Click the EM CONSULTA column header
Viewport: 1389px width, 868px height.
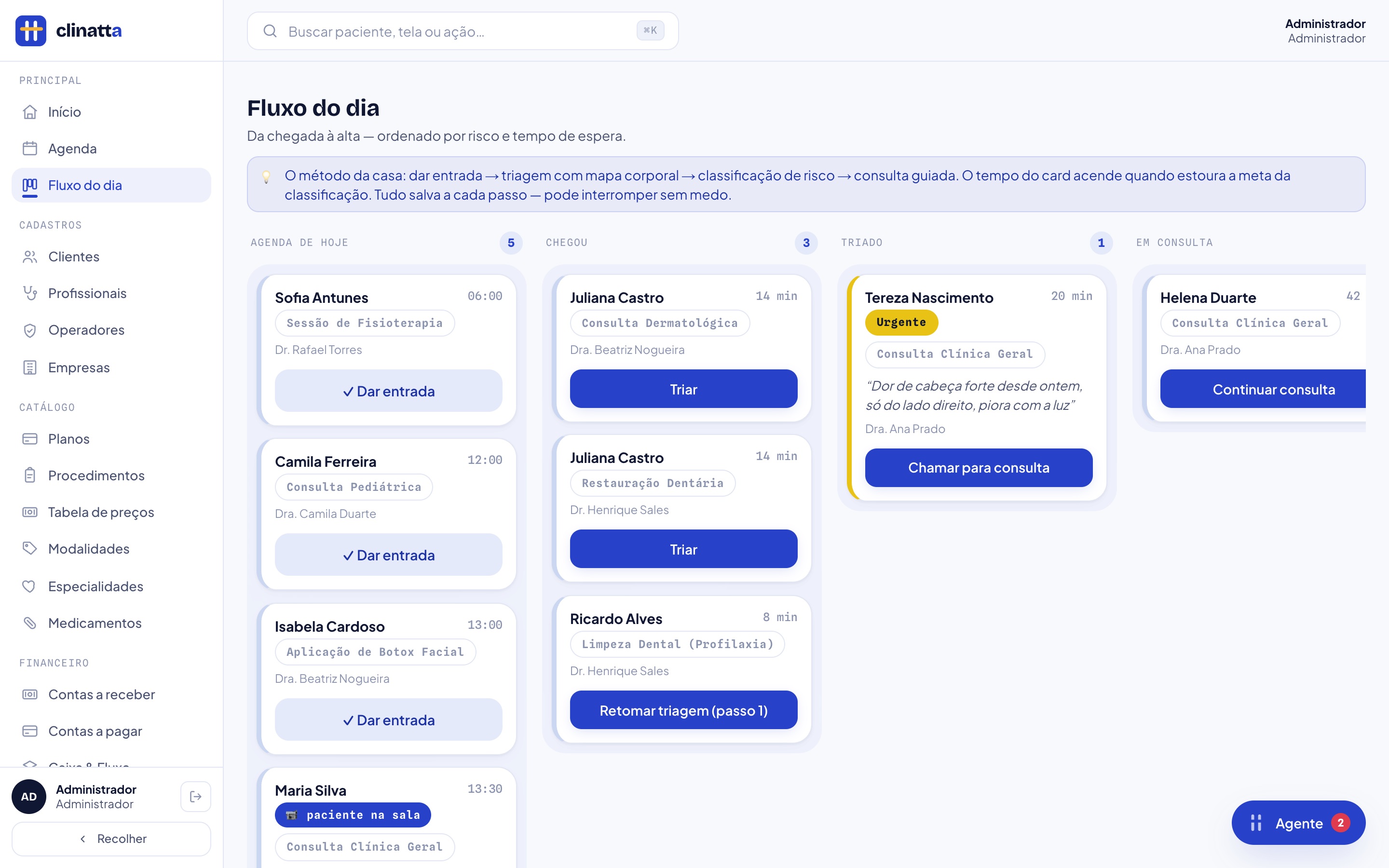tap(1174, 243)
